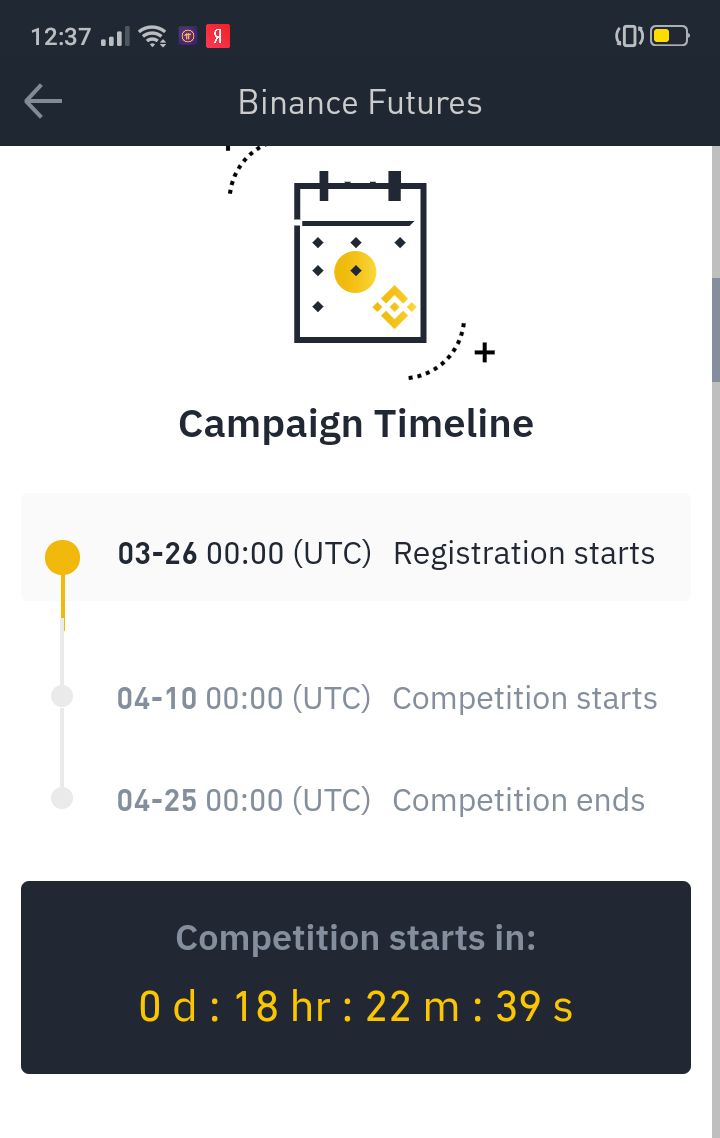This screenshot has width=720, height=1138.
Task: Tap the vibrate mode status icon
Action: point(629,36)
